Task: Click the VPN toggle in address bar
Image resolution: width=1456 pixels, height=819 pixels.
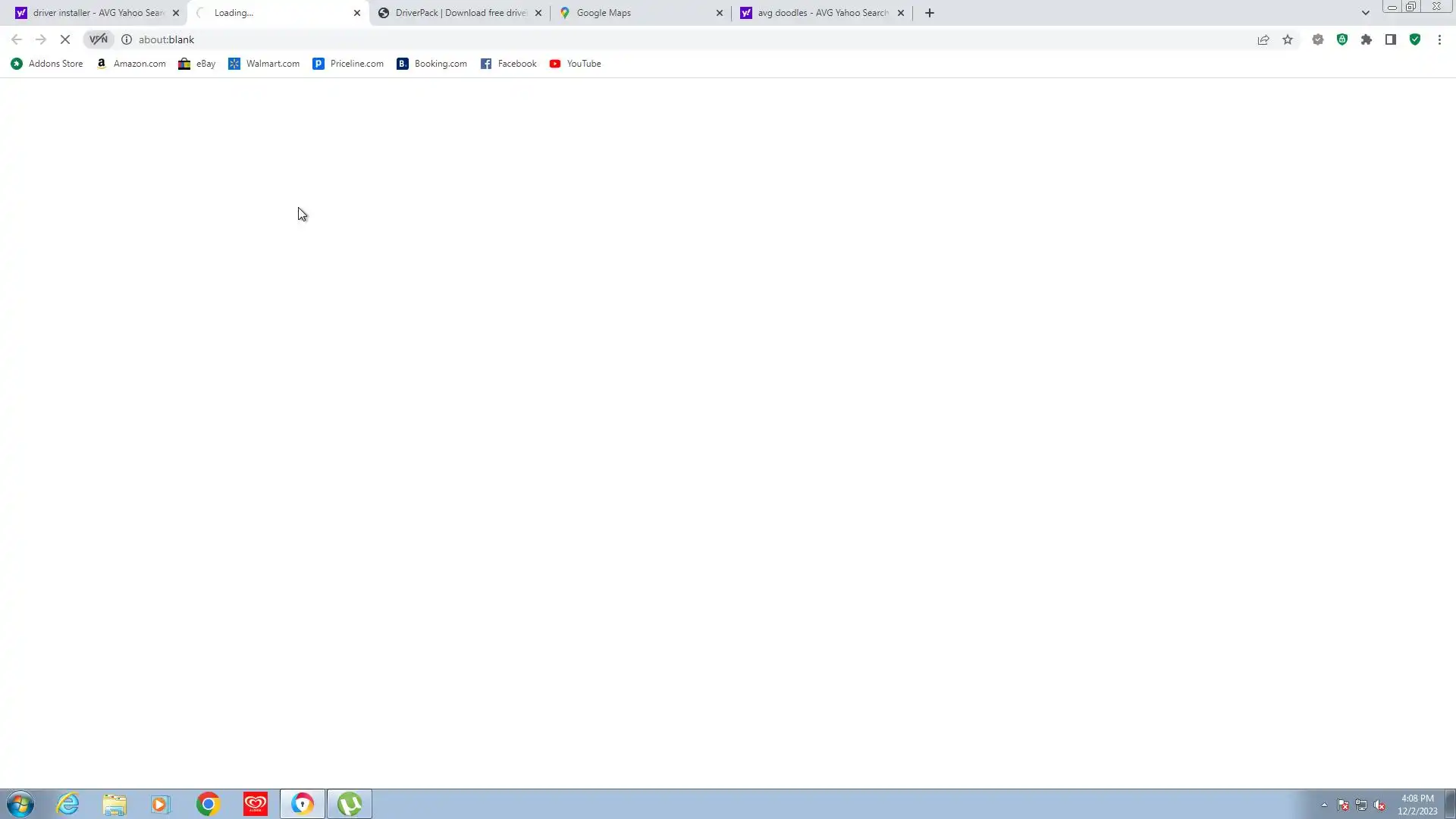Action: 99,39
